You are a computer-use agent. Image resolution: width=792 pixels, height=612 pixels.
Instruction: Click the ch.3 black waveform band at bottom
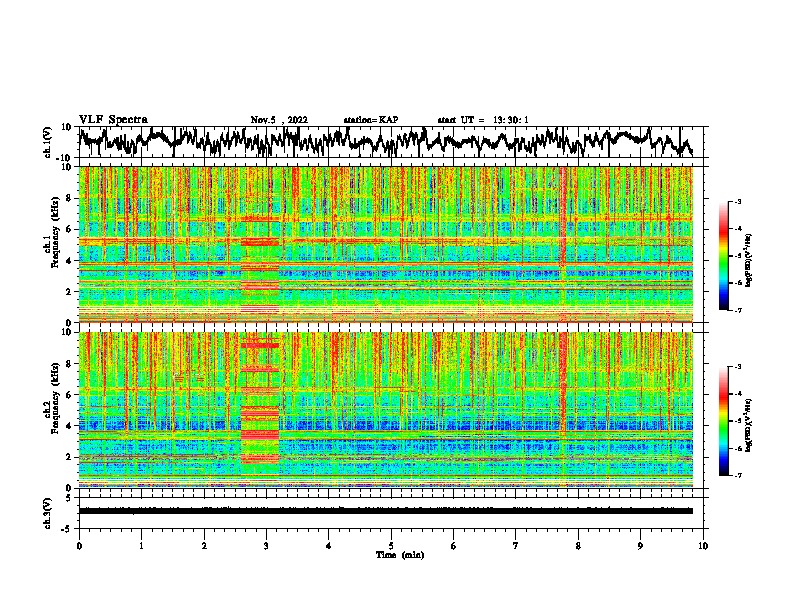tap(386, 511)
